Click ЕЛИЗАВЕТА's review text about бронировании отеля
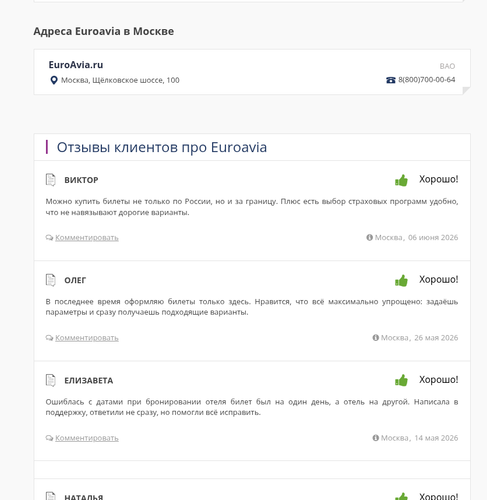 [252, 407]
